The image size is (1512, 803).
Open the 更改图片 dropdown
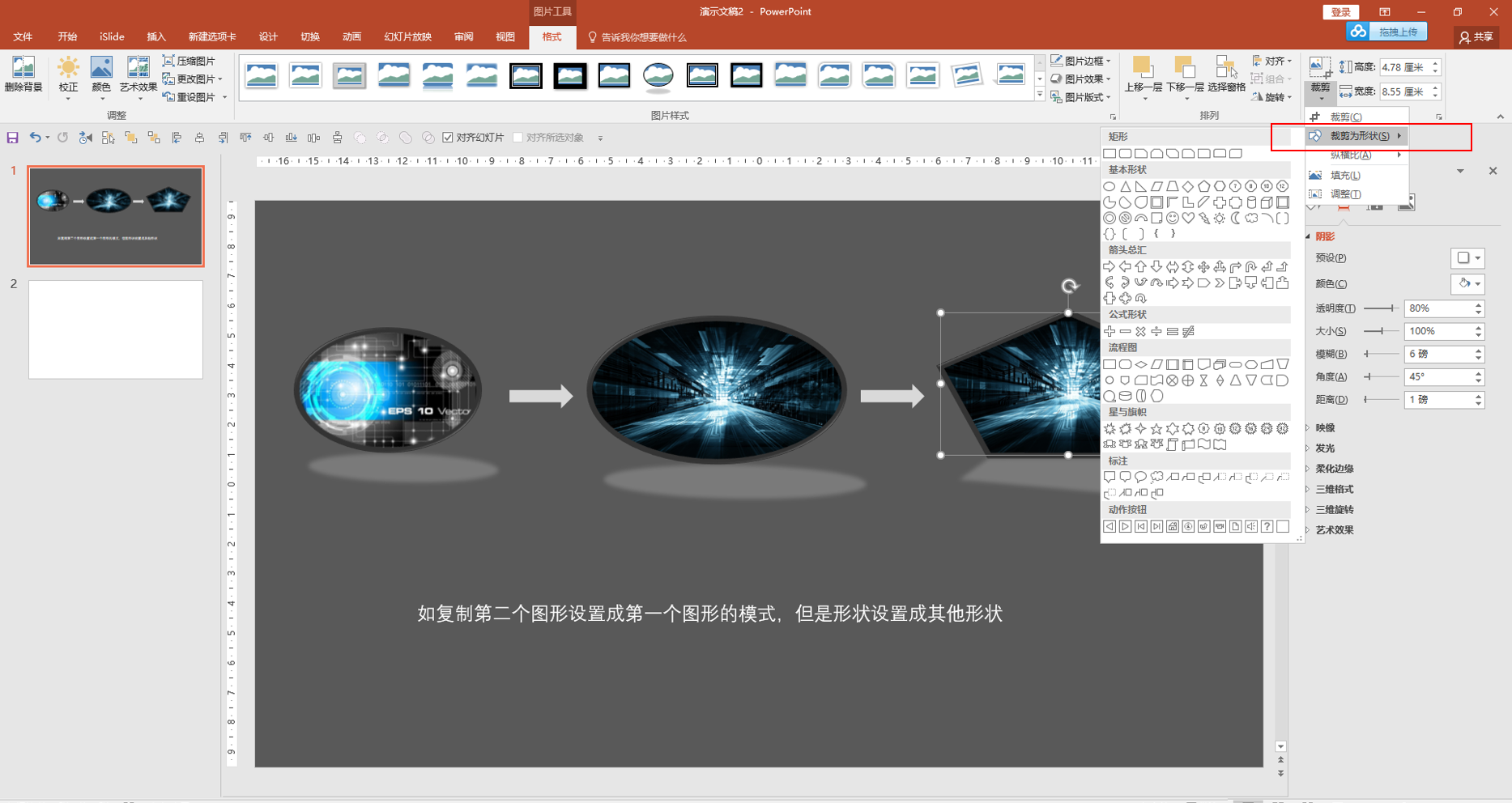193,79
